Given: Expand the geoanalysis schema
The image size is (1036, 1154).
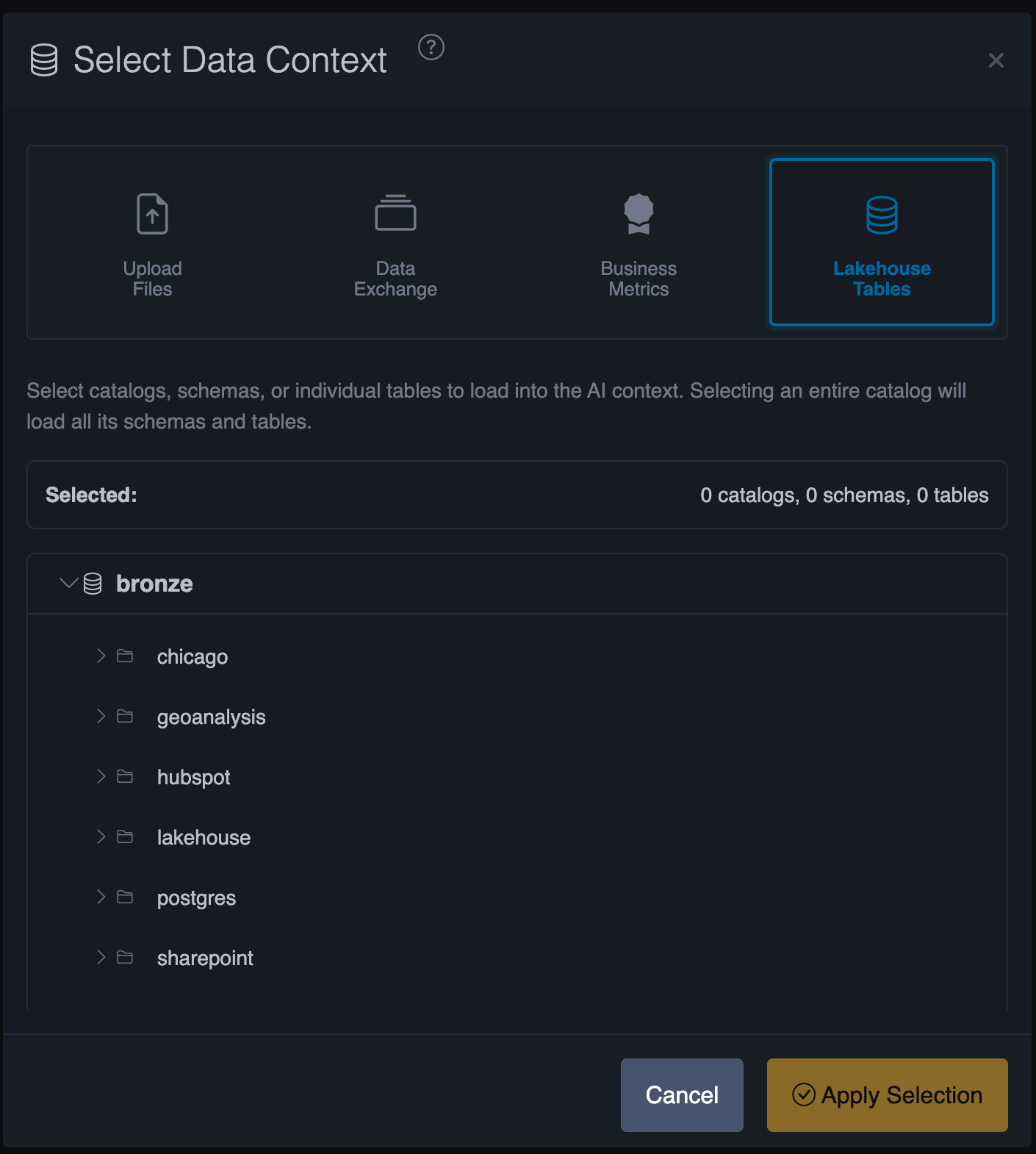Looking at the screenshot, I should (x=100, y=716).
